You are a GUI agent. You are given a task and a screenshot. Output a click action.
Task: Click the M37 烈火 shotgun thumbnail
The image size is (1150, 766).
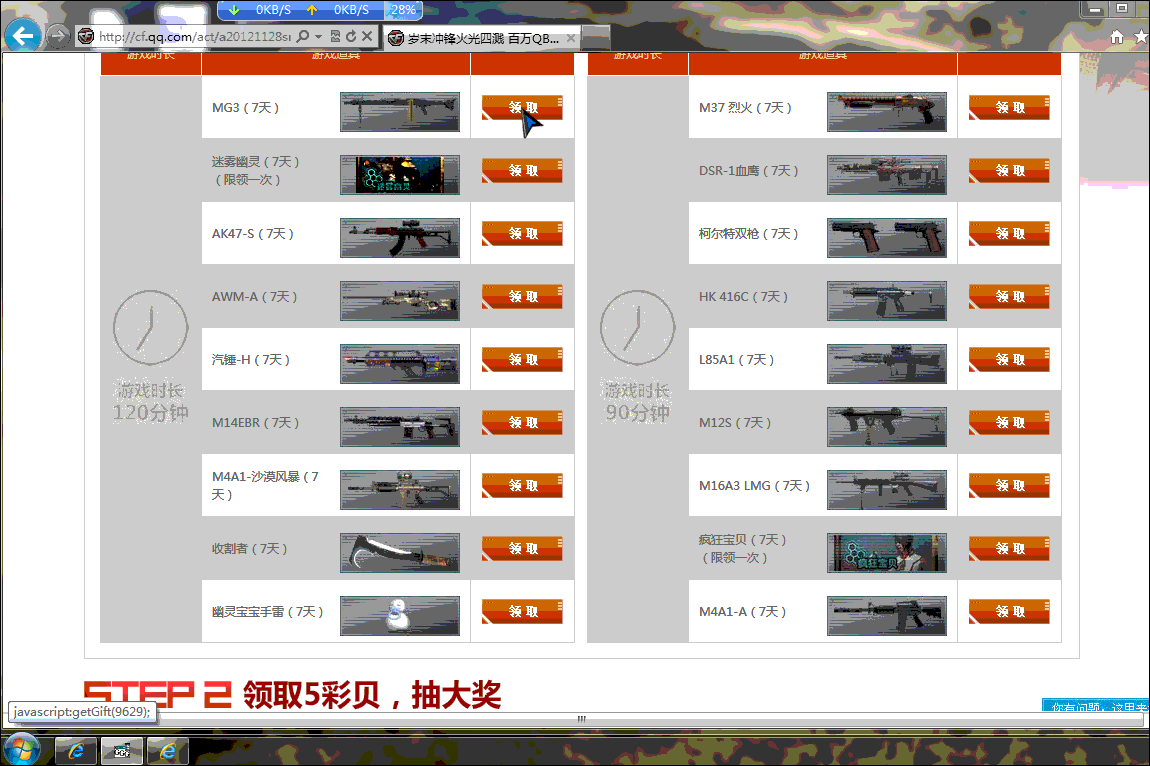(887, 112)
